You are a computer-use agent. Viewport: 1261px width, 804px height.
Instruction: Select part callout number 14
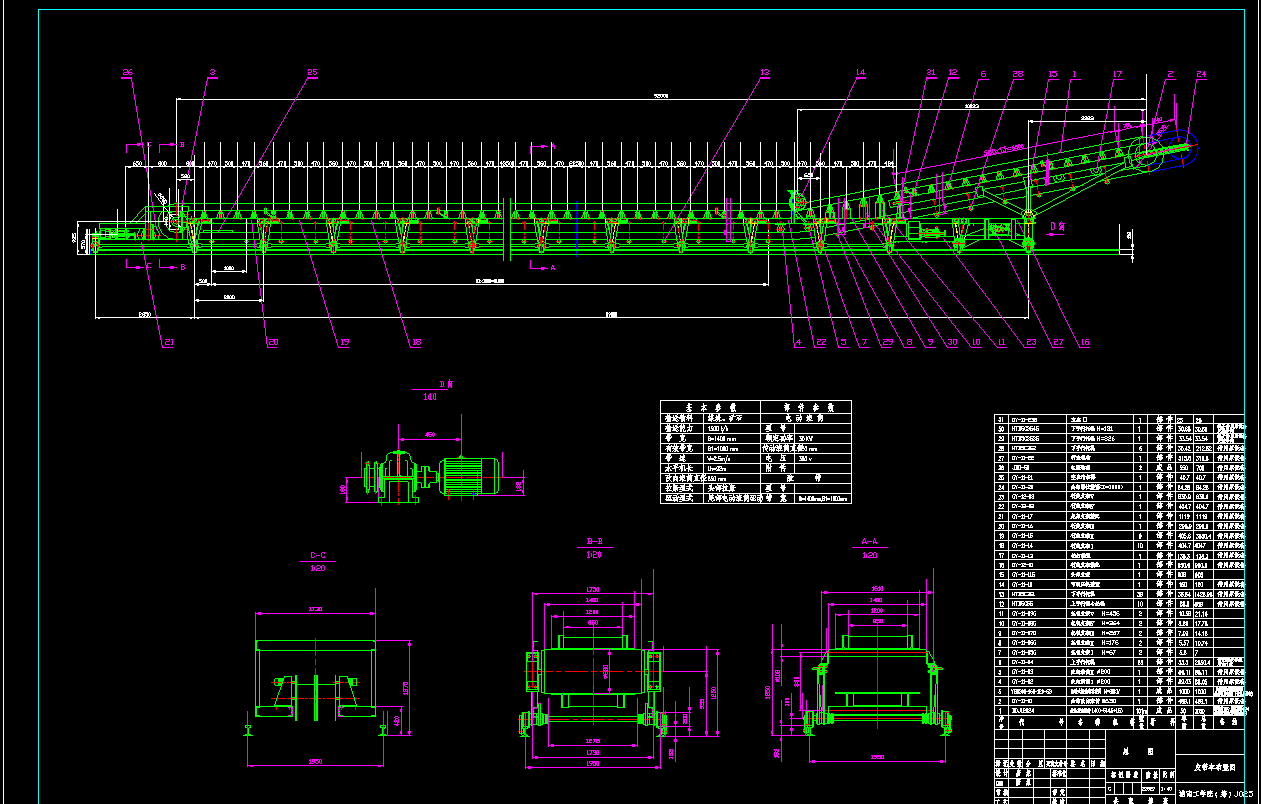[x=860, y=73]
